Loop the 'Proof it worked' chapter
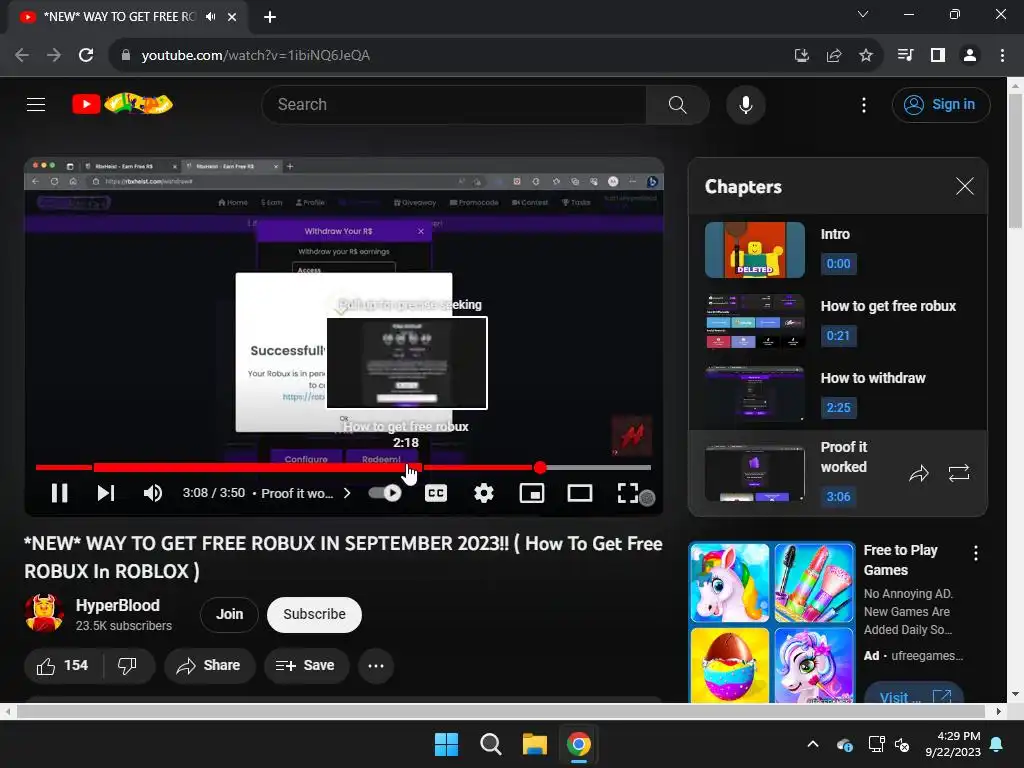Screen dimensions: 1024x768 click(x=958, y=473)
